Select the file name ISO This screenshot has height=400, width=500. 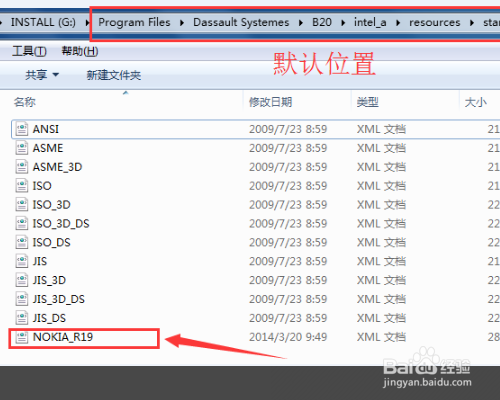[x=42, y=186]
